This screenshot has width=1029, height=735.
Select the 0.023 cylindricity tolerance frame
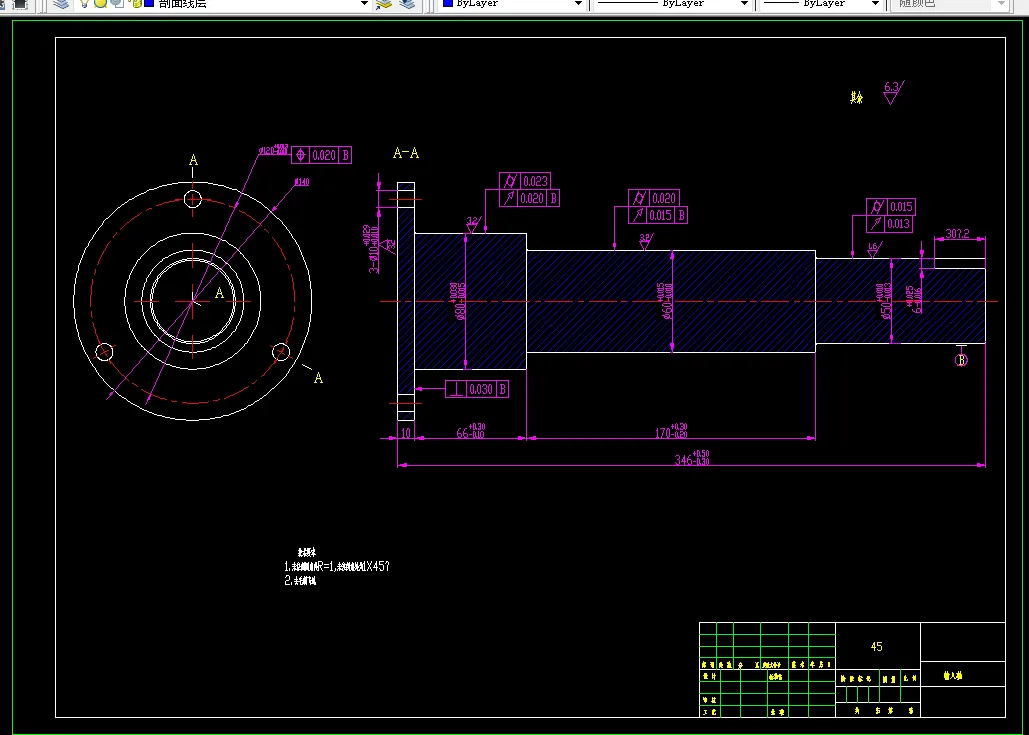(524, 180)
